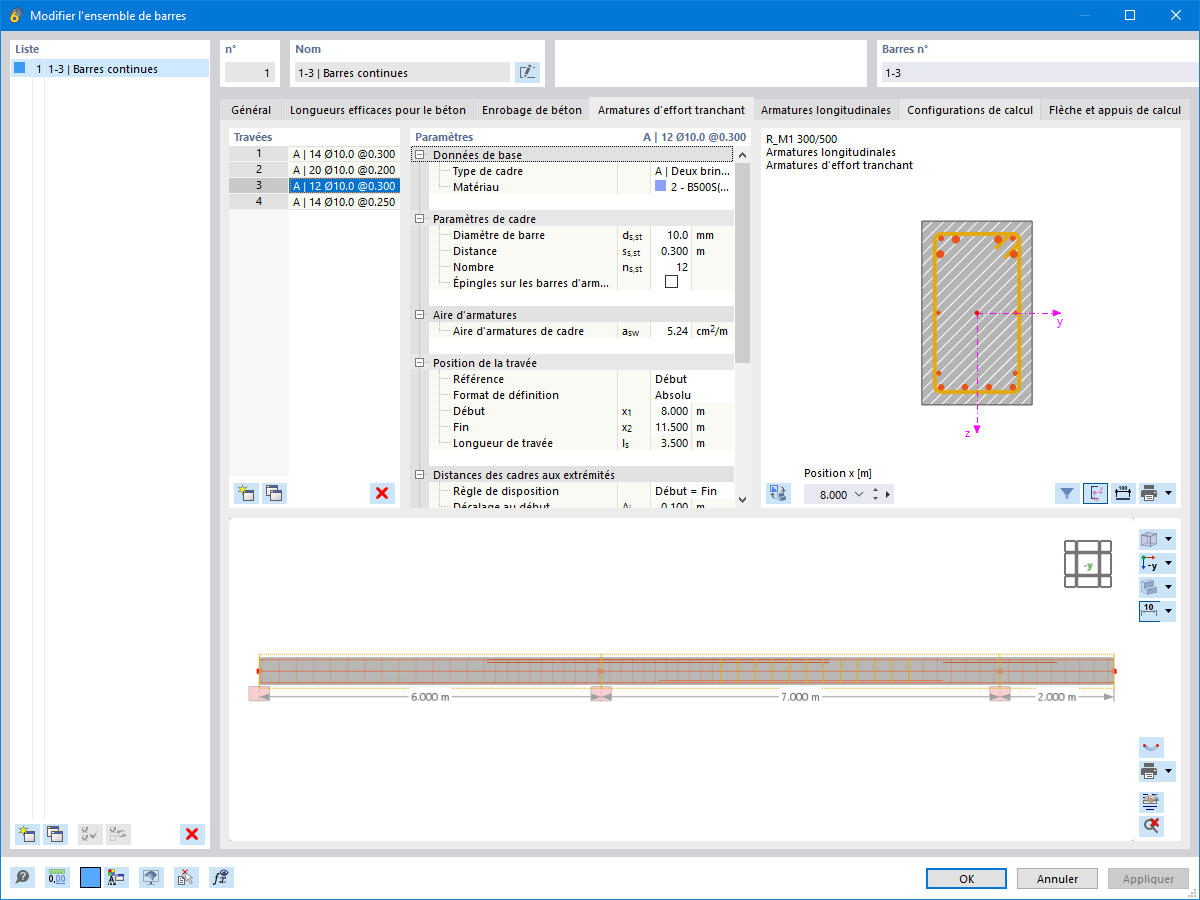Click the Type de cadre value A | Deux brin...
This screenshot has height=900, width=1200.
tap(692, 171)
